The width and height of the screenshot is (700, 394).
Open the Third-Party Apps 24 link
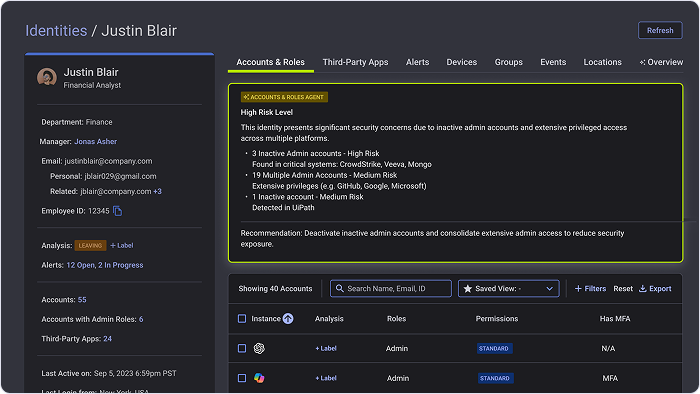click(x=108, y=339)
